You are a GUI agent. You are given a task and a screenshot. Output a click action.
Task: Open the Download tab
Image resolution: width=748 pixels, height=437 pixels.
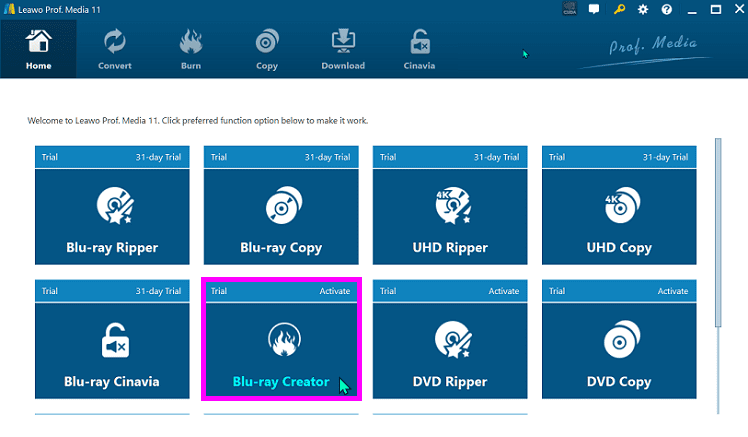[x=343, y=49]
